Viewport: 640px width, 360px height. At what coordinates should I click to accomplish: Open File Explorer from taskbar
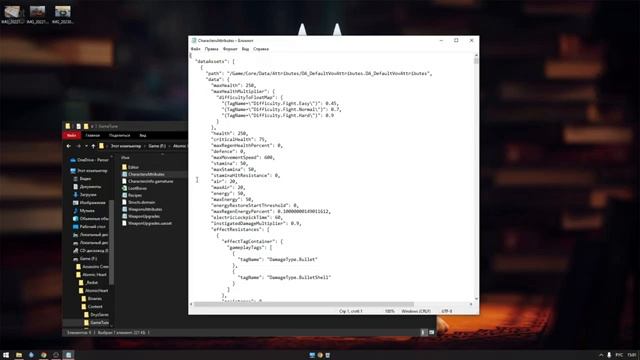click(x=19, y=355)
